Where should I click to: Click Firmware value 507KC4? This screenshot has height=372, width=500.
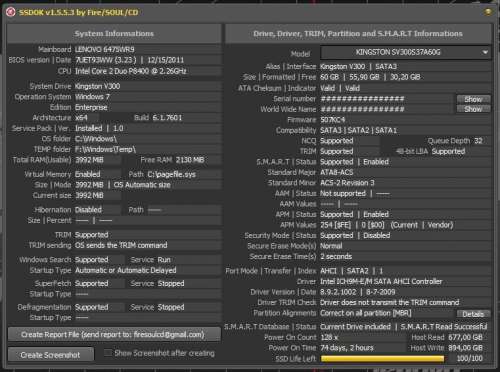tap(333, 120)
